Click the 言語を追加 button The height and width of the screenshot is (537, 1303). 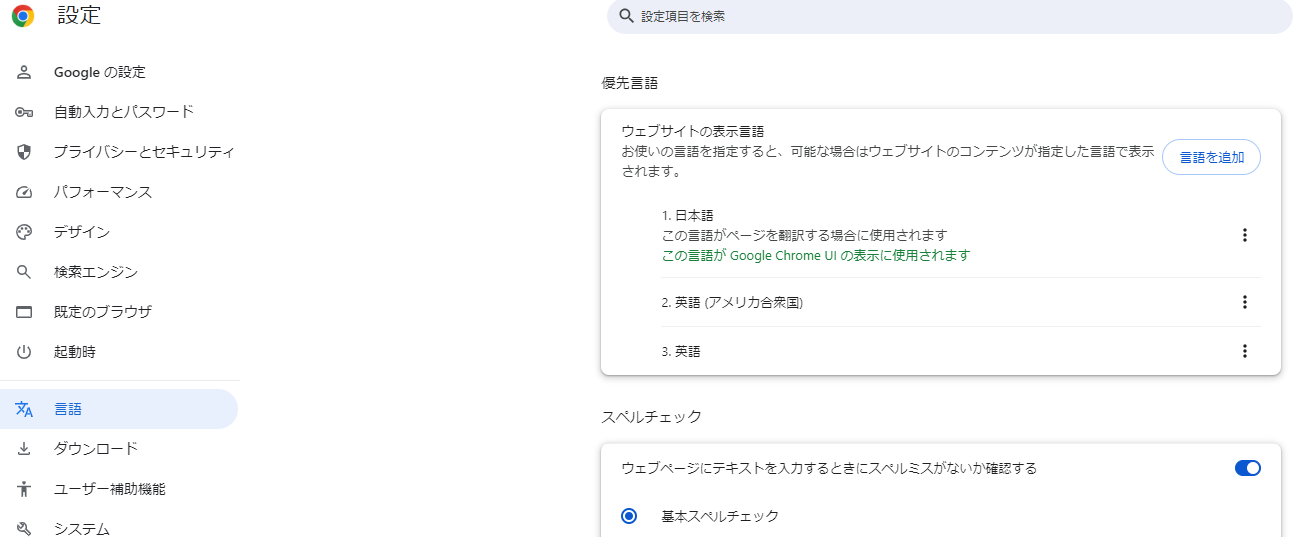coord(1212,157)
